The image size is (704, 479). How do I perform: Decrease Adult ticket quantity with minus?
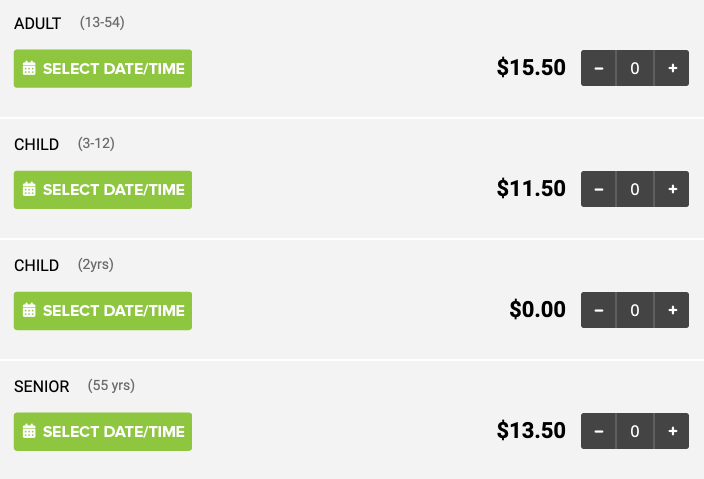[x=598, y=68]
